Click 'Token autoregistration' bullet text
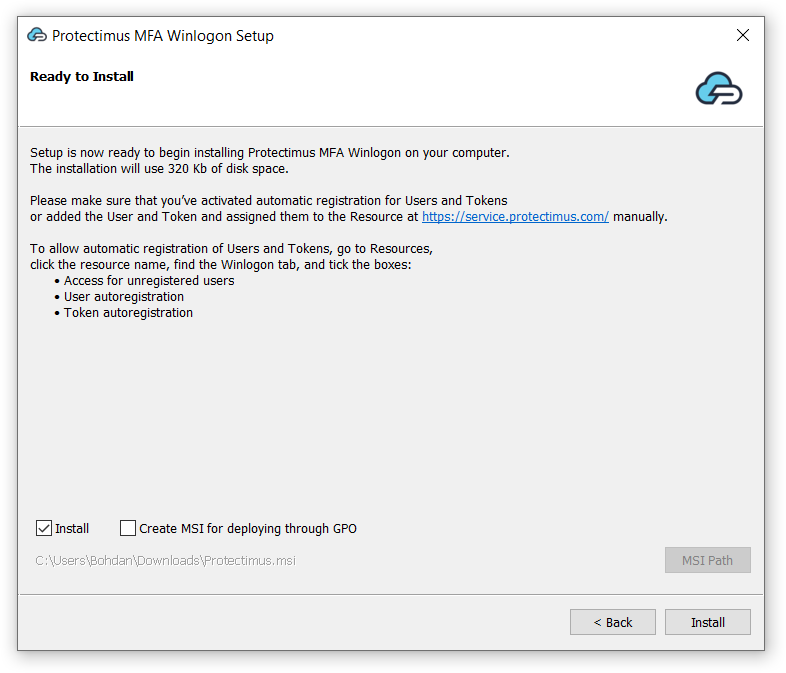786x673 pixels. [x=128, y=313]
